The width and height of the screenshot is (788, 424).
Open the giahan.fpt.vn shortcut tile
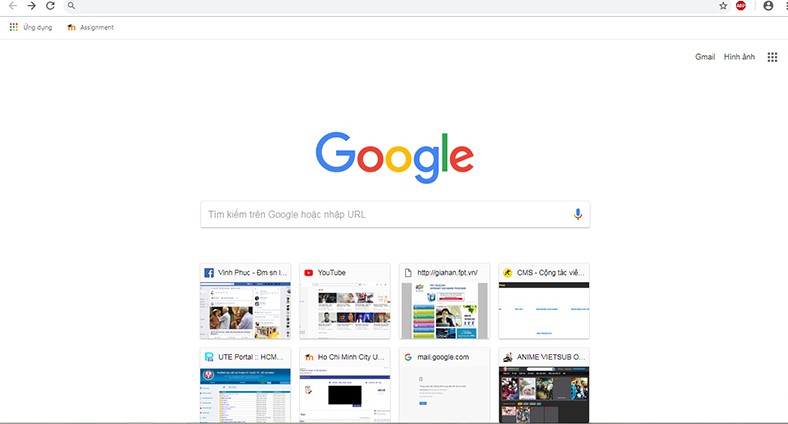pyautogui.click(x=444, y=301)
